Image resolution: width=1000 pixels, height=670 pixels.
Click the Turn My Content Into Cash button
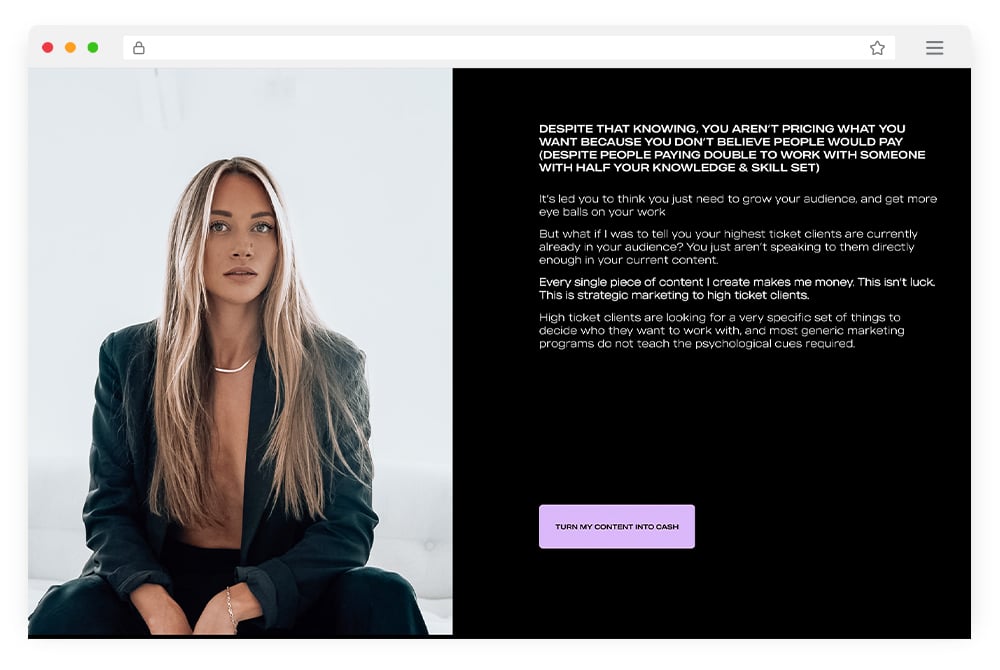[x=617, y=527]
